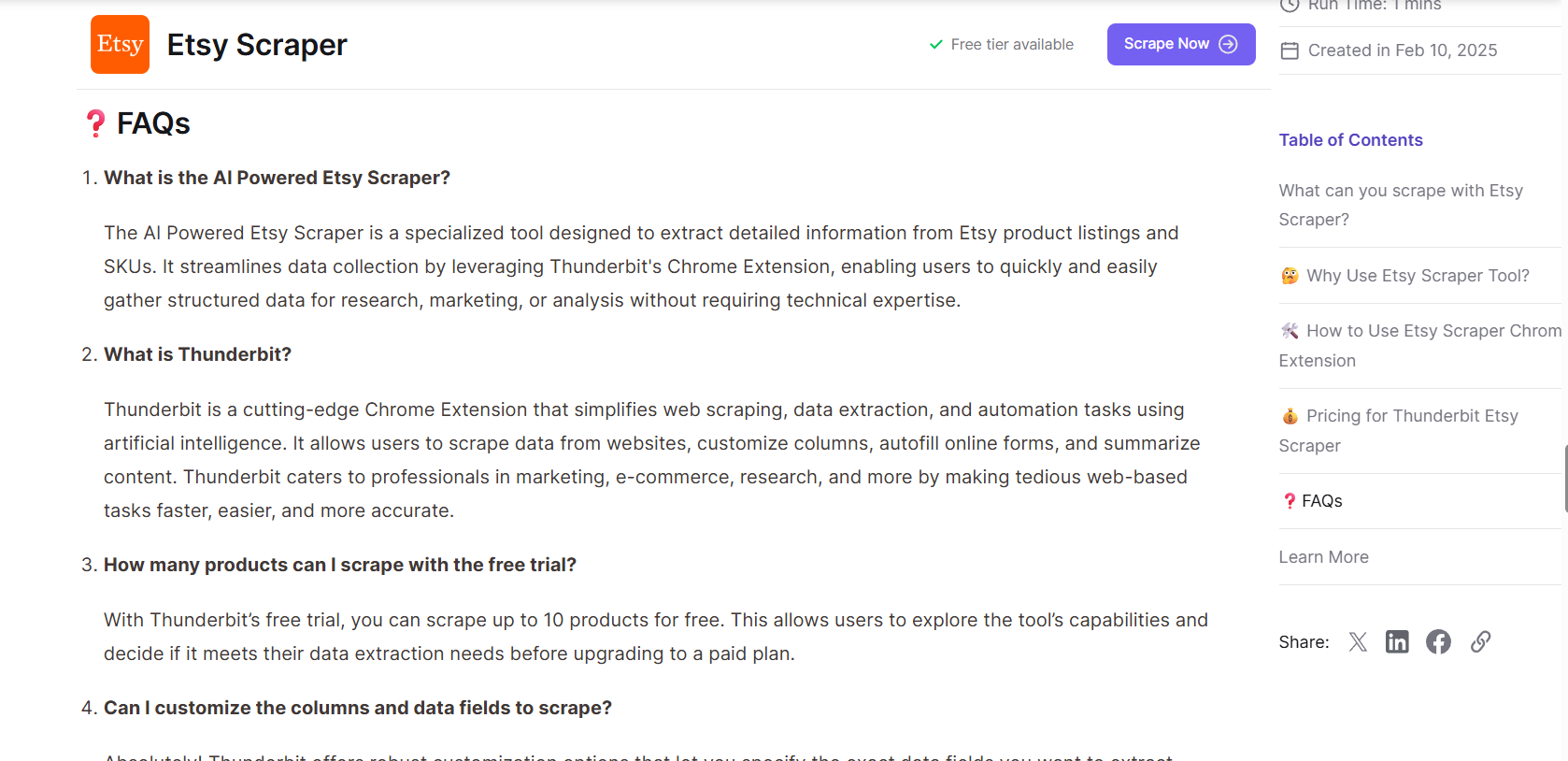
Task: Click the arrow icon inside Scrape Now
Action: pyautogui.click(x=1229, y=44)
